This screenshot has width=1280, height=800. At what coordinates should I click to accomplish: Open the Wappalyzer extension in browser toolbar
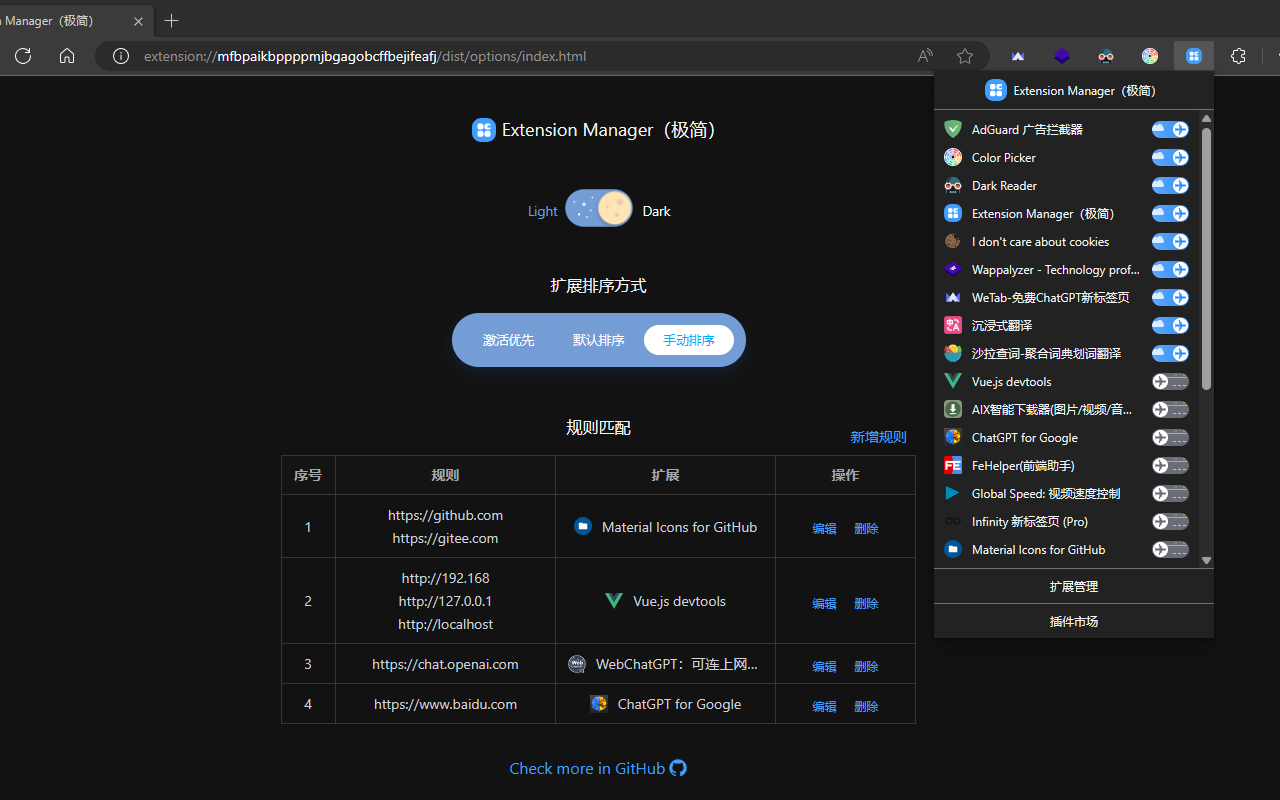[1062, 56]
